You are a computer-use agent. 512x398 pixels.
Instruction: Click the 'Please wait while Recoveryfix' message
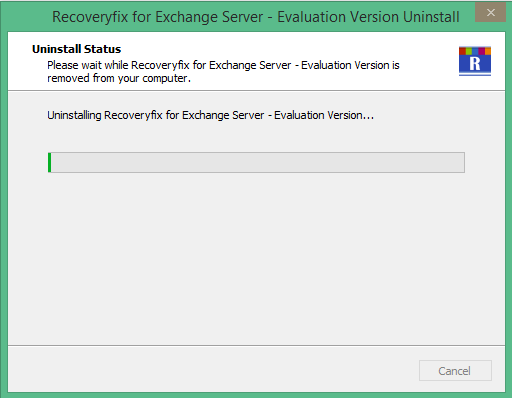[223, 71]
